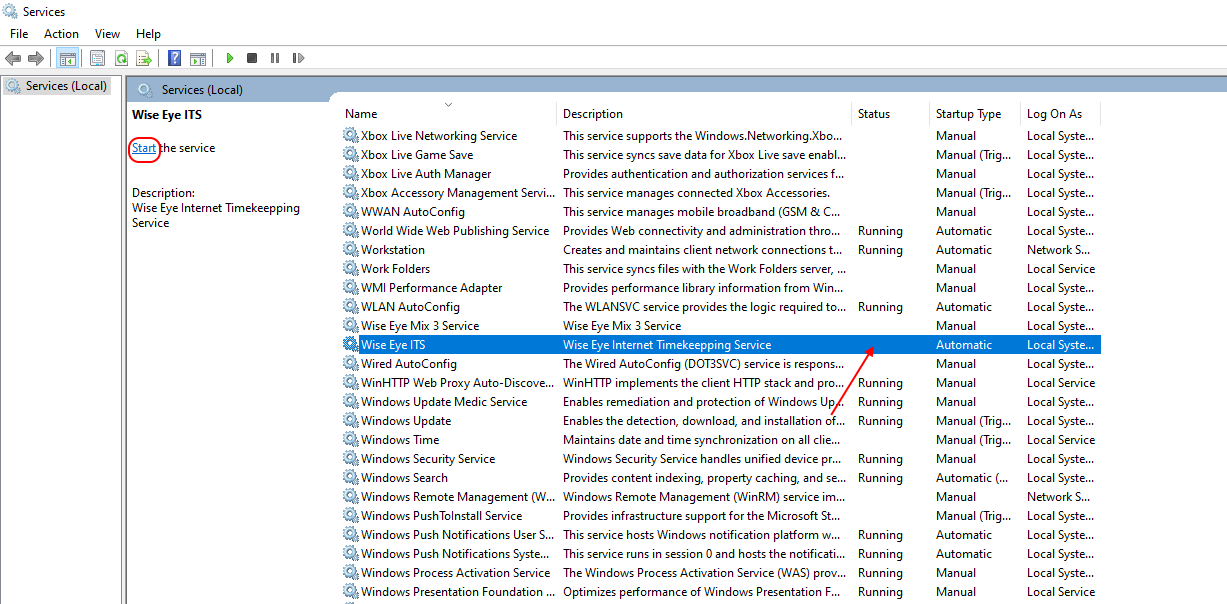The height and width of the screenshot is (604, 1227).
Task: Open the Properties toolbar icon
Action: pyautogui.click(x=97, y=59)
